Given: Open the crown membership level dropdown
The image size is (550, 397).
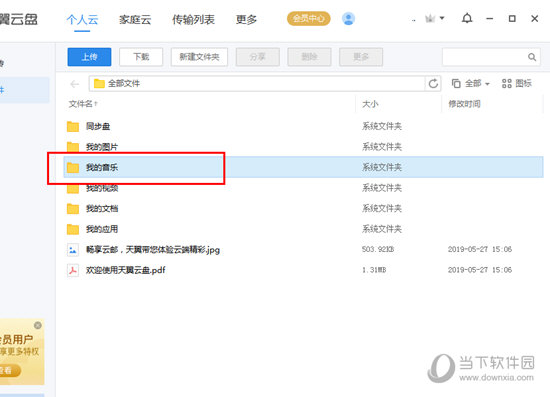Looking at the screenshot, I should click(x=435, y=18).
